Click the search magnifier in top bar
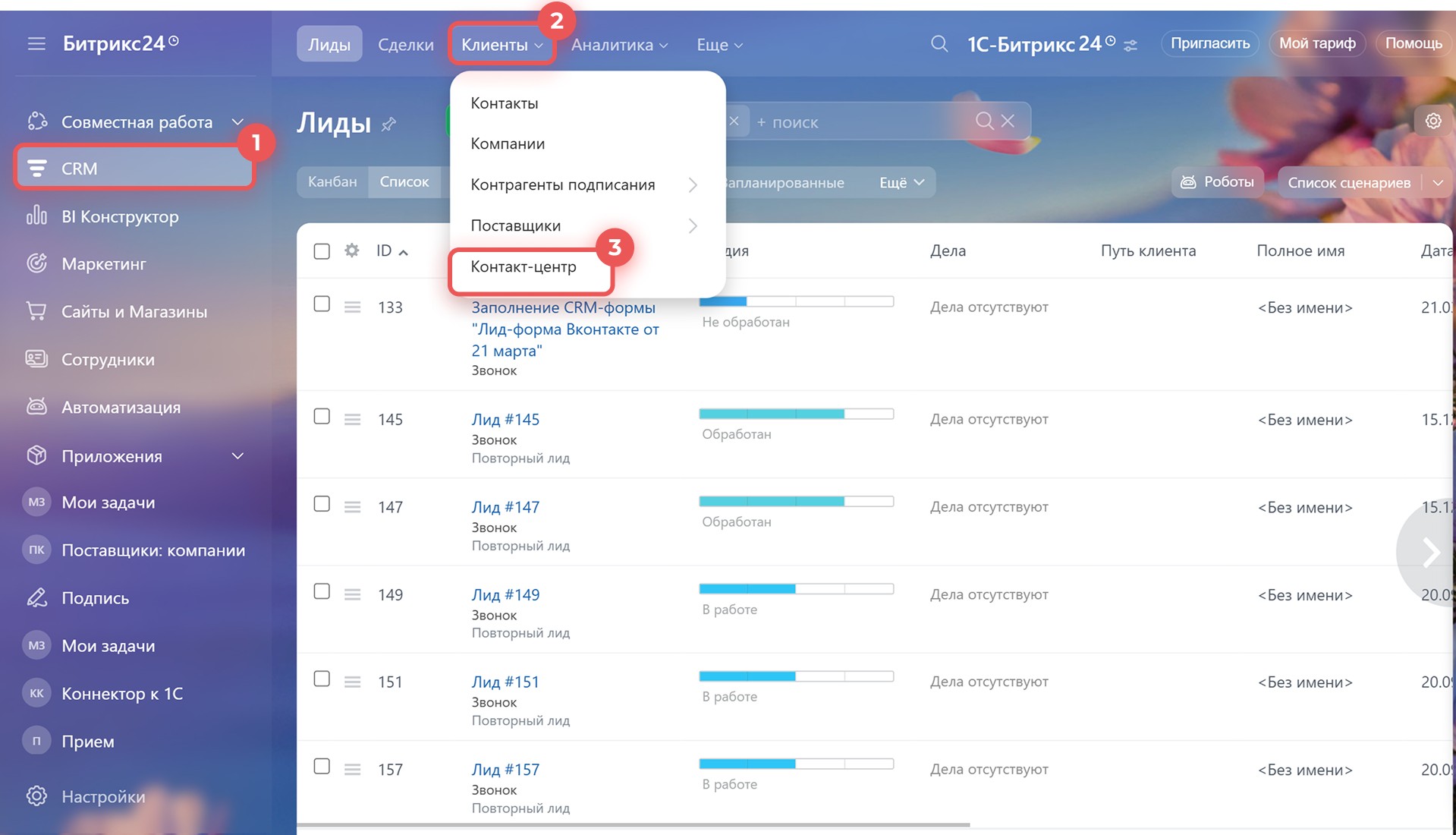Image resolution: width=1456 pixels, height=835 pixels. pyautogui.click(x=939, y=44)
